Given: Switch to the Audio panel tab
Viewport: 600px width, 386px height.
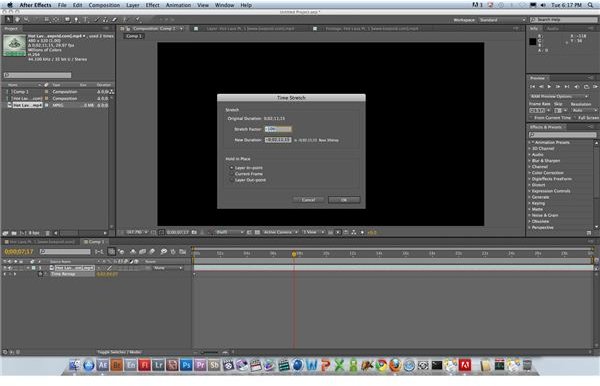Looking at the screenshot, I should coord(552,29).
